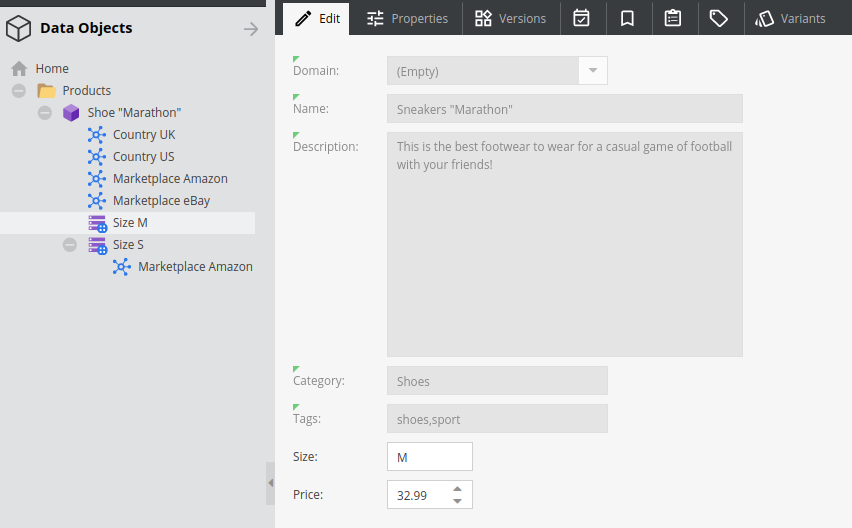Screen dimensions: 852x528
Task: Click the Country US node icon
Action: (97, 157)
